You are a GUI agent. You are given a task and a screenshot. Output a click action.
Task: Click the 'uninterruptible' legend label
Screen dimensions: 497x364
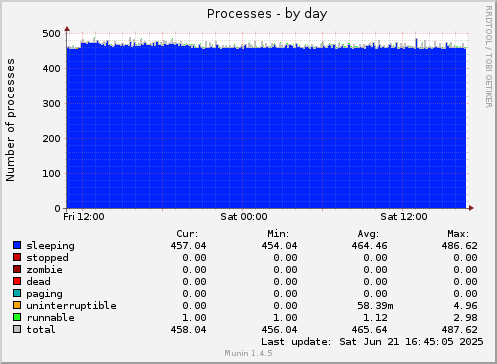click(x=71, y=306)
